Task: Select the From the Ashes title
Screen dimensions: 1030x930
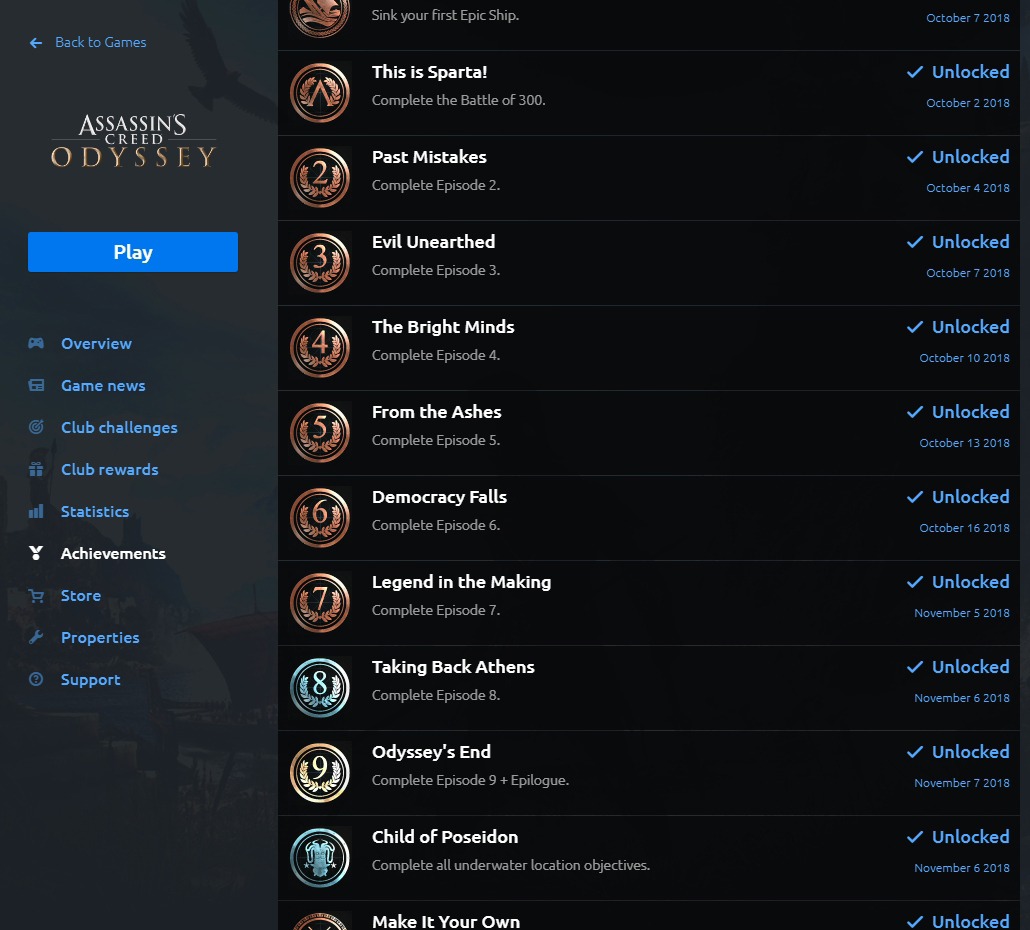Action: 436,412
